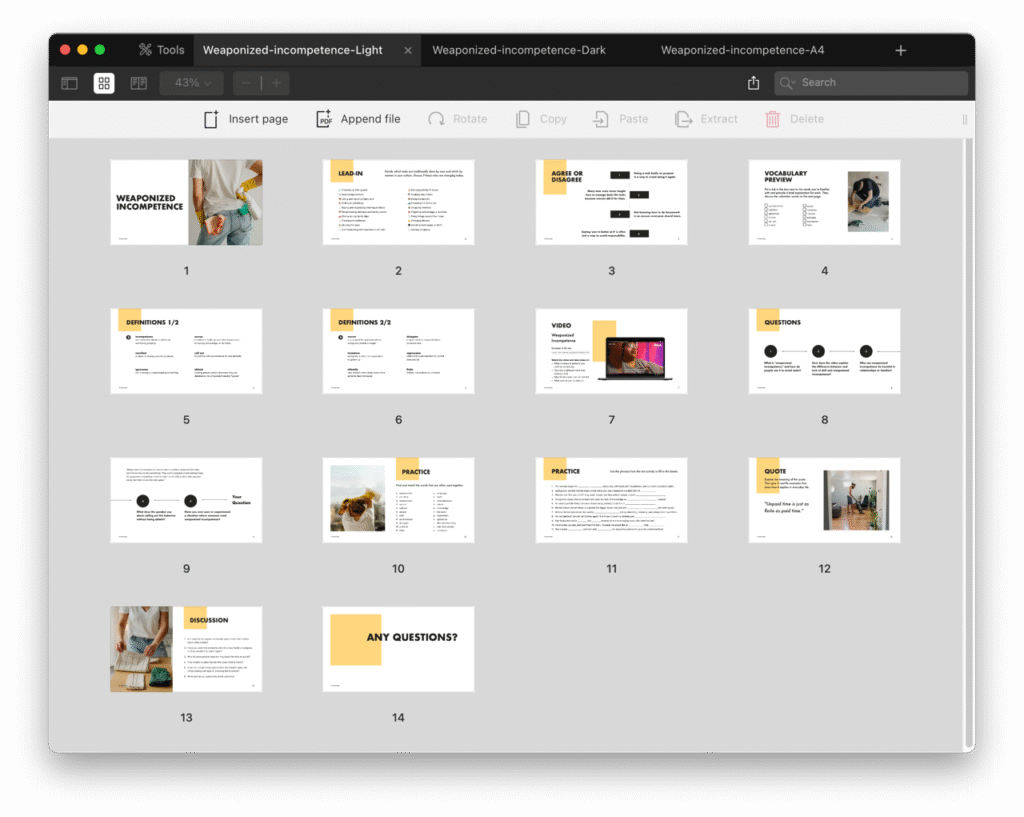Image resolution: width=1024 pixels, height=817 pixels.
Task: Switch to the Weaponized-incompetence-Dark tab
Action: [x=518, y=50]
